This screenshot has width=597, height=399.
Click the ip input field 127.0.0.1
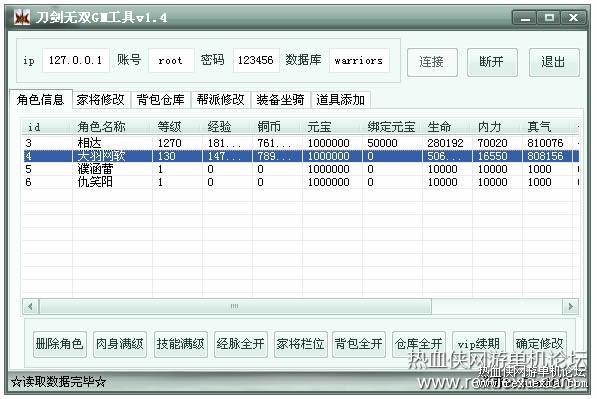click(x=76, y=60)
